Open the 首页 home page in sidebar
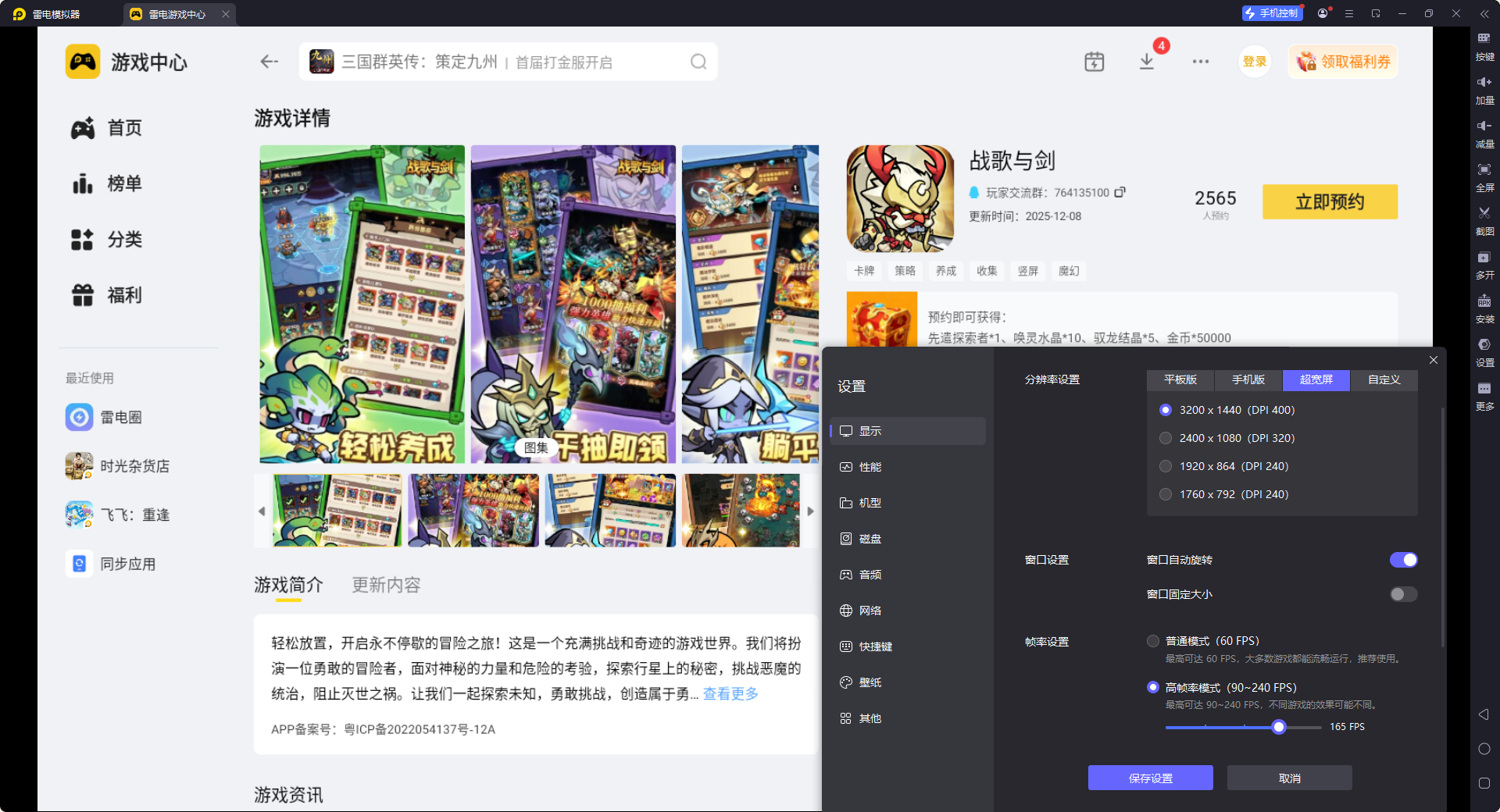The width and height of the screenshot is (1500, 812). click(107, 128)
